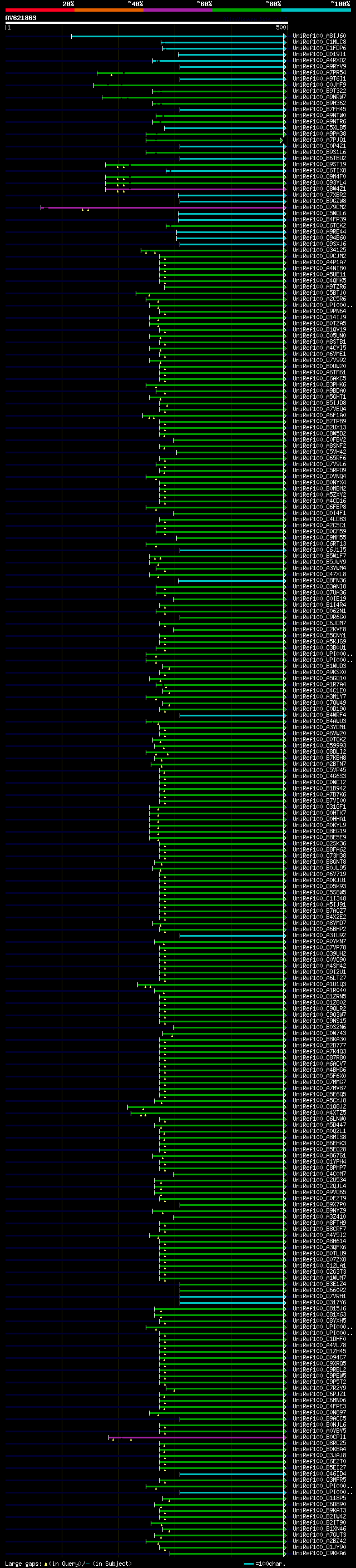Open hit UniRef100_Q8RC25
Viewport: 356px width, 1568px height.
pos(319,1443)
